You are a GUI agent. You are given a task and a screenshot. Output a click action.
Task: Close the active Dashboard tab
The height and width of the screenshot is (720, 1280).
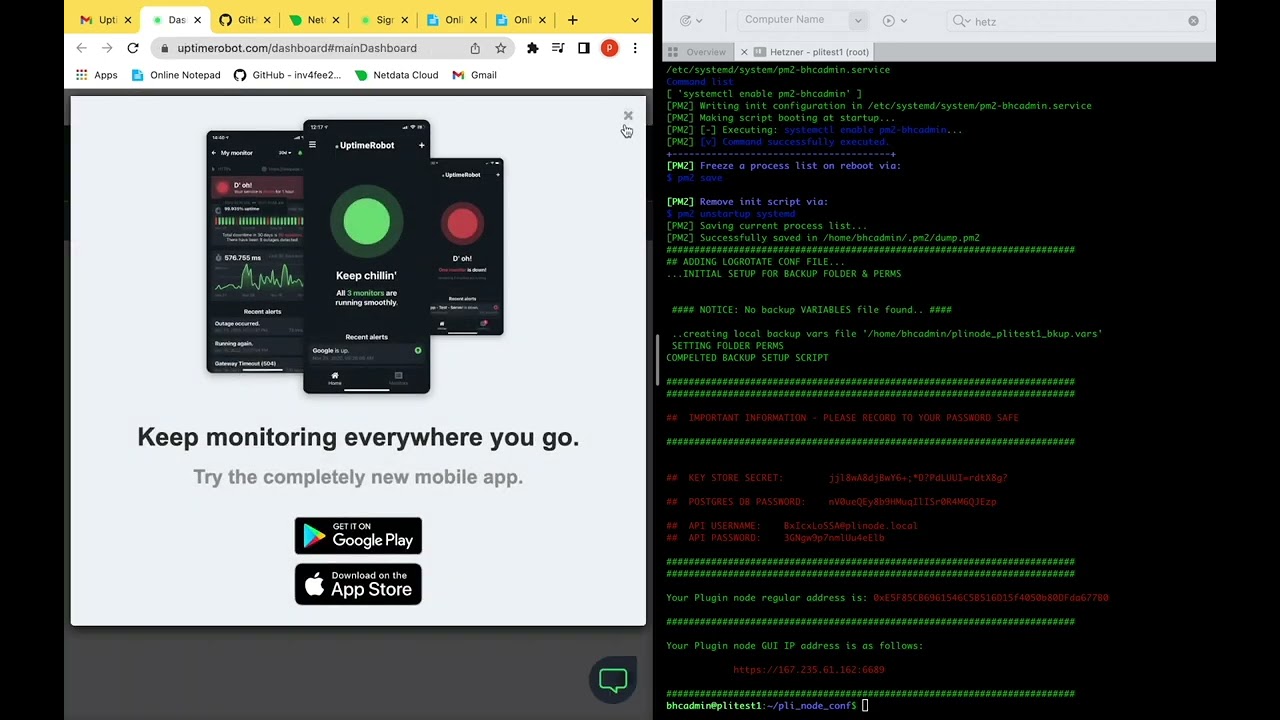pos(197,20)
